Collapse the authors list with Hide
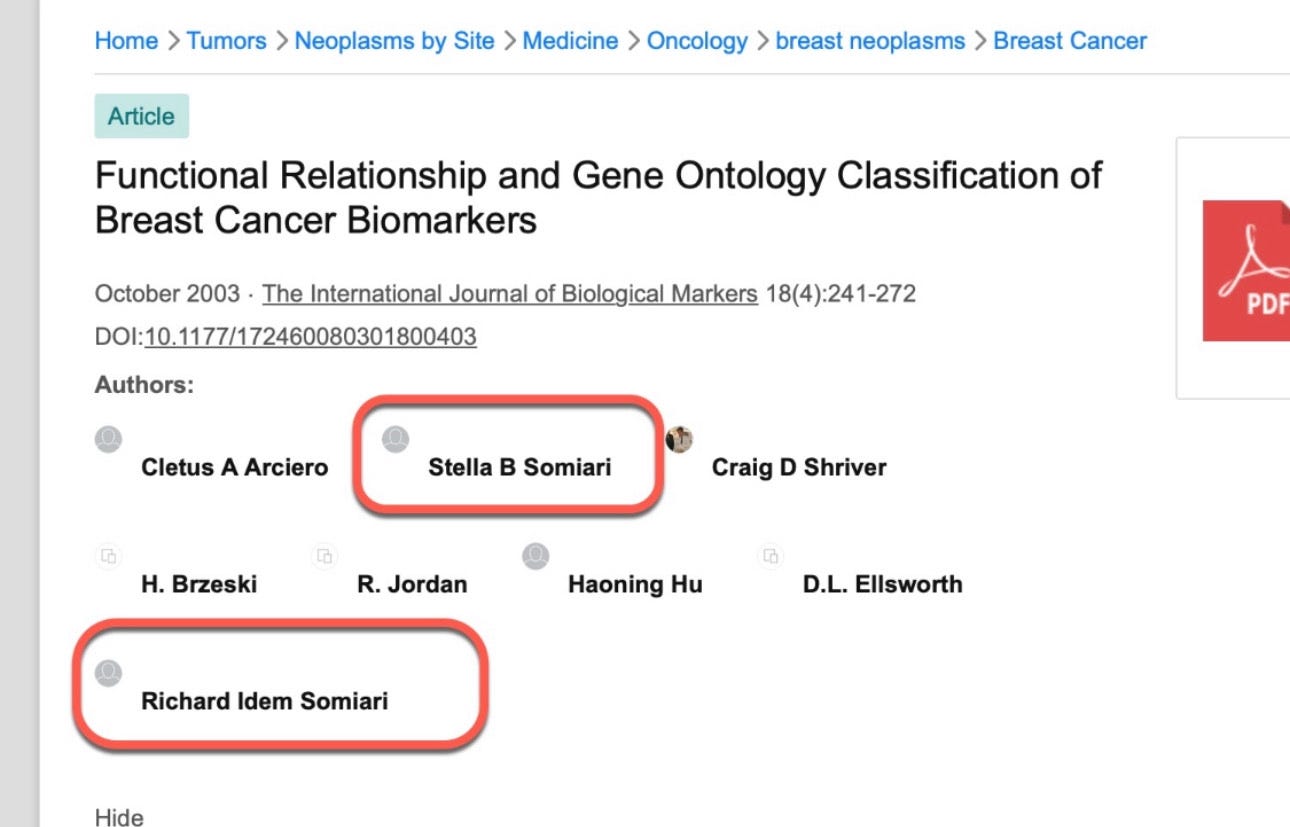Viewport: 1290px width, 827px height. [x=119, y=817]
